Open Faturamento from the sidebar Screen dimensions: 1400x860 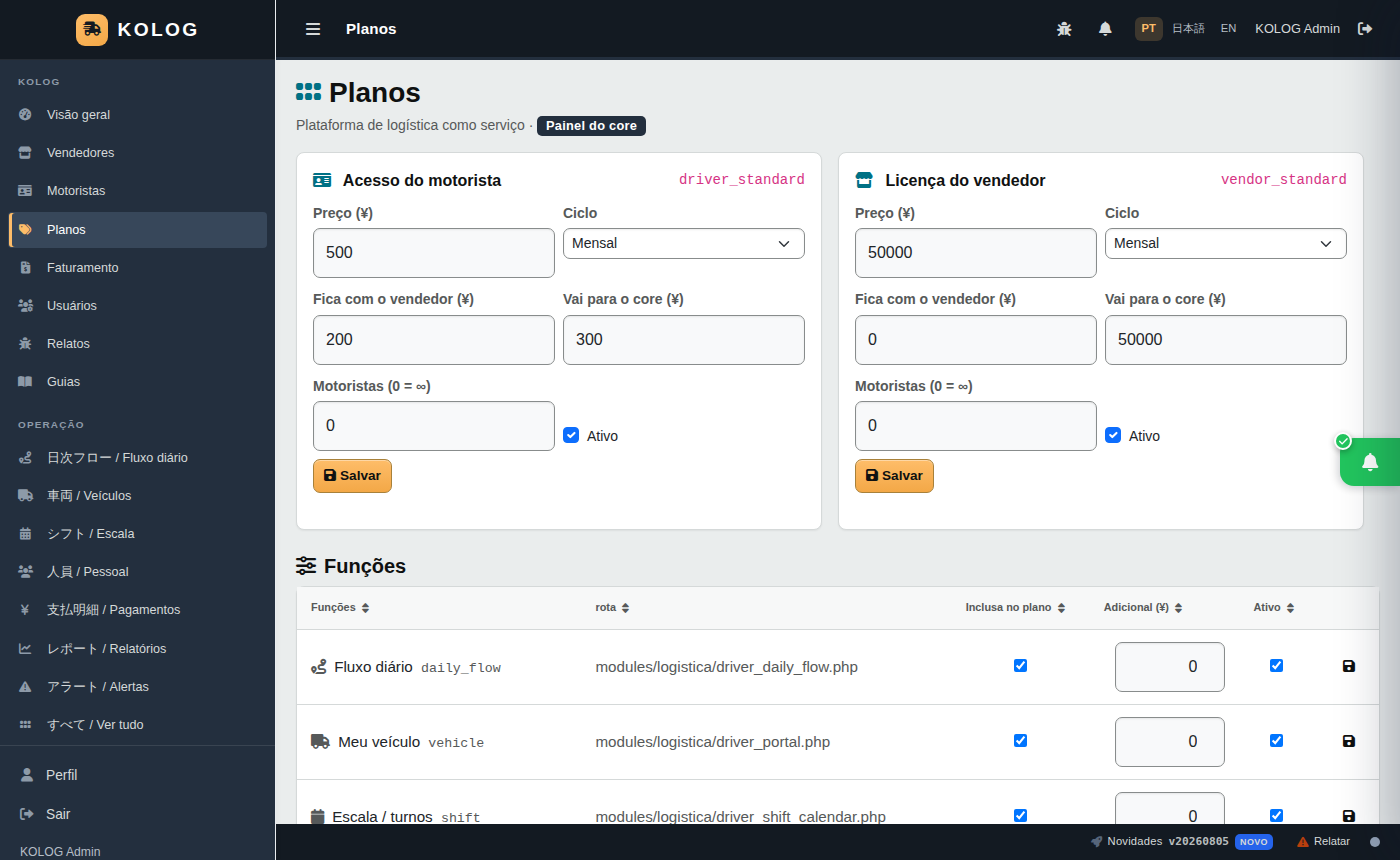pyautogui.click(x=138, y=268)
